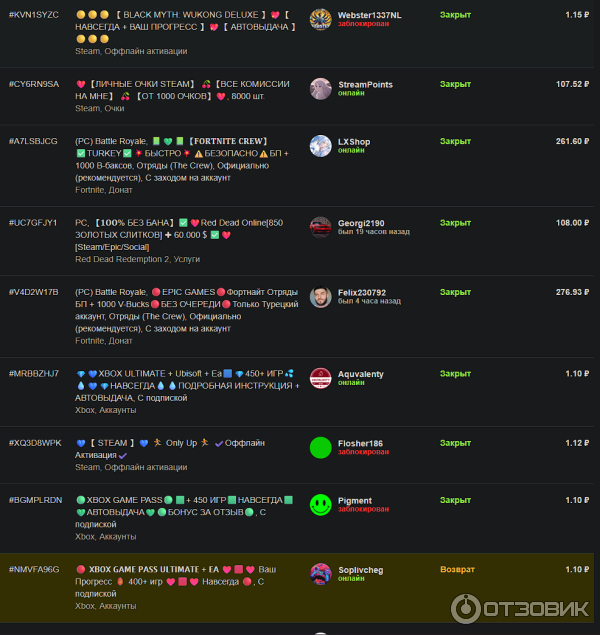
Task: Click LXShop profile avatar
Action: (x=320, y=146)
